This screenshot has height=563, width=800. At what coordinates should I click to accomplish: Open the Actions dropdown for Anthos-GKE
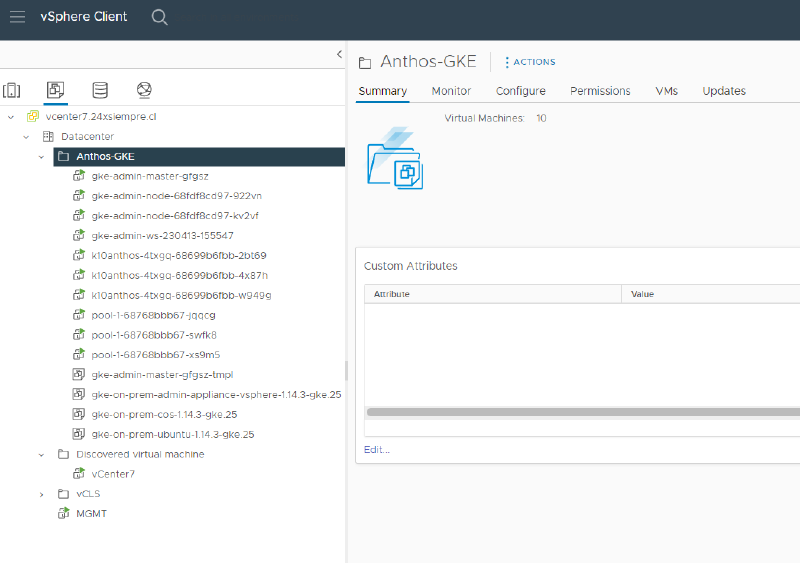click(530, 62)
